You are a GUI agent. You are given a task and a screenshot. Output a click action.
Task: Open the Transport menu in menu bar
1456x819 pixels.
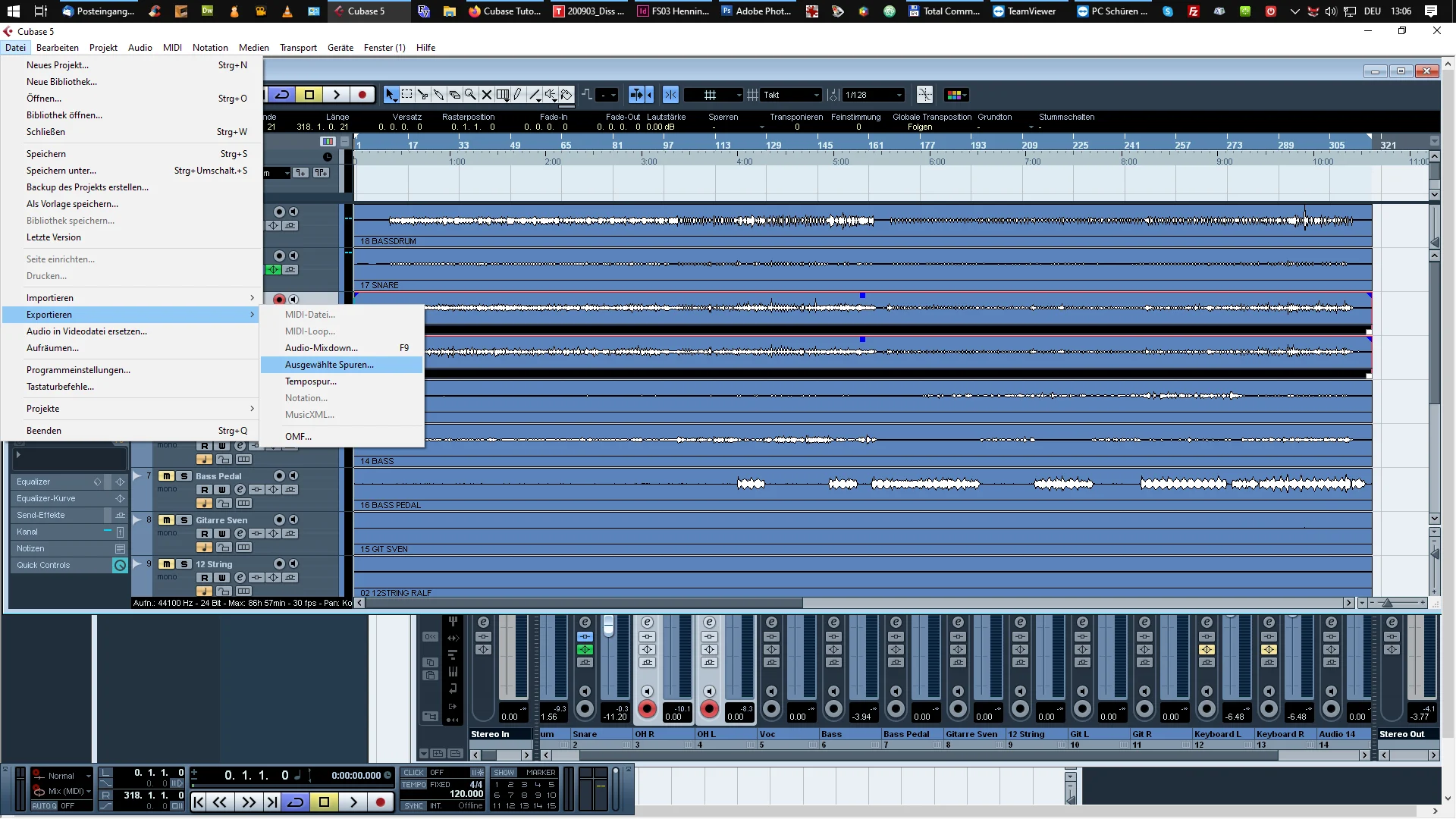[298, 47]
